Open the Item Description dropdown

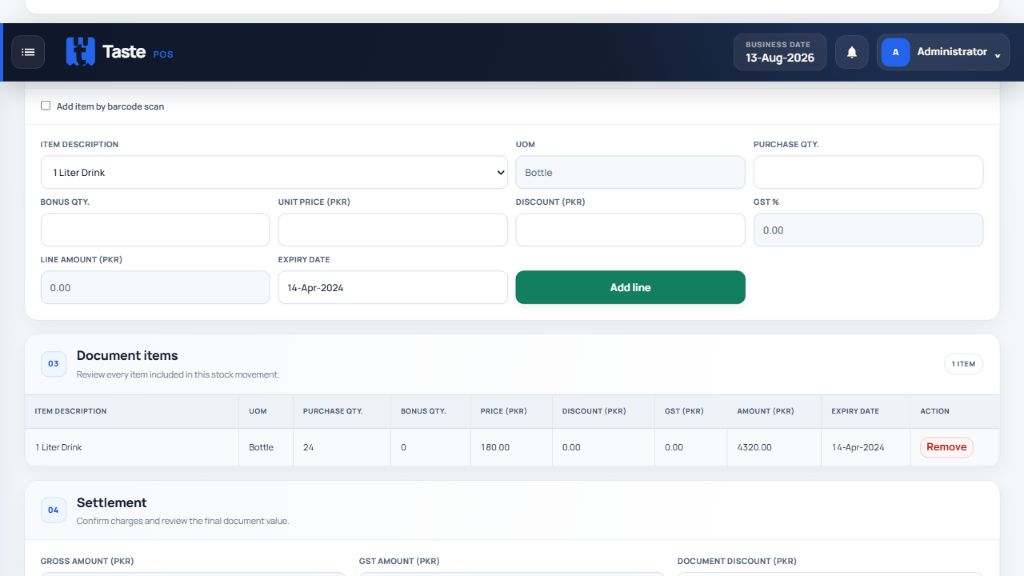(274, 172)
